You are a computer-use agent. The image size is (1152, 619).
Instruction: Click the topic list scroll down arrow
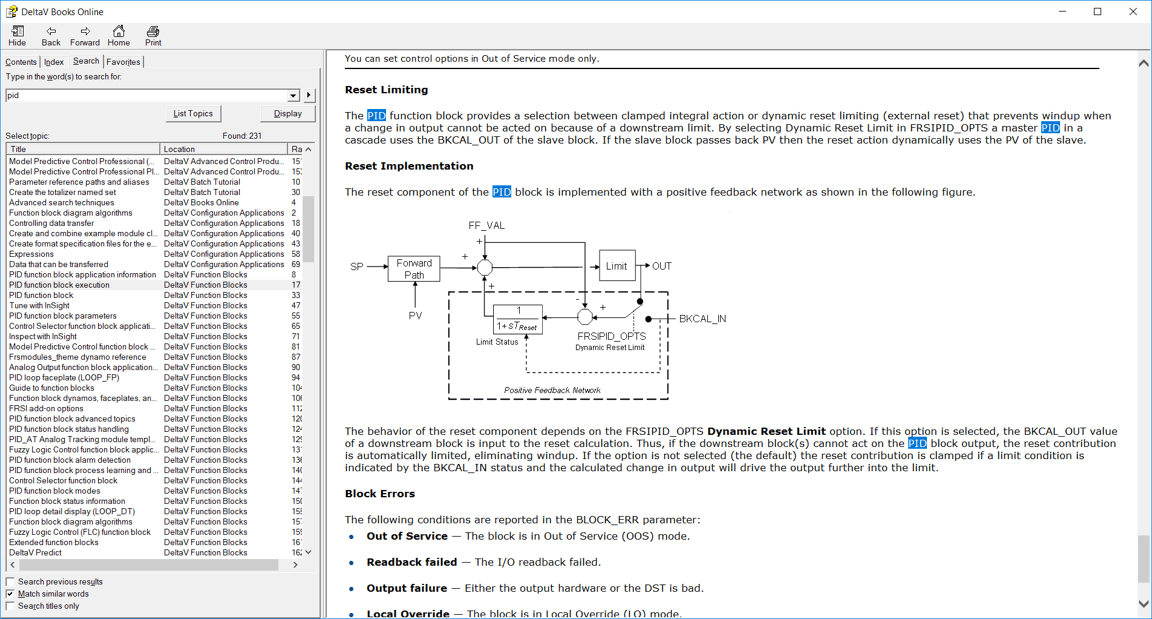[309, 552]
